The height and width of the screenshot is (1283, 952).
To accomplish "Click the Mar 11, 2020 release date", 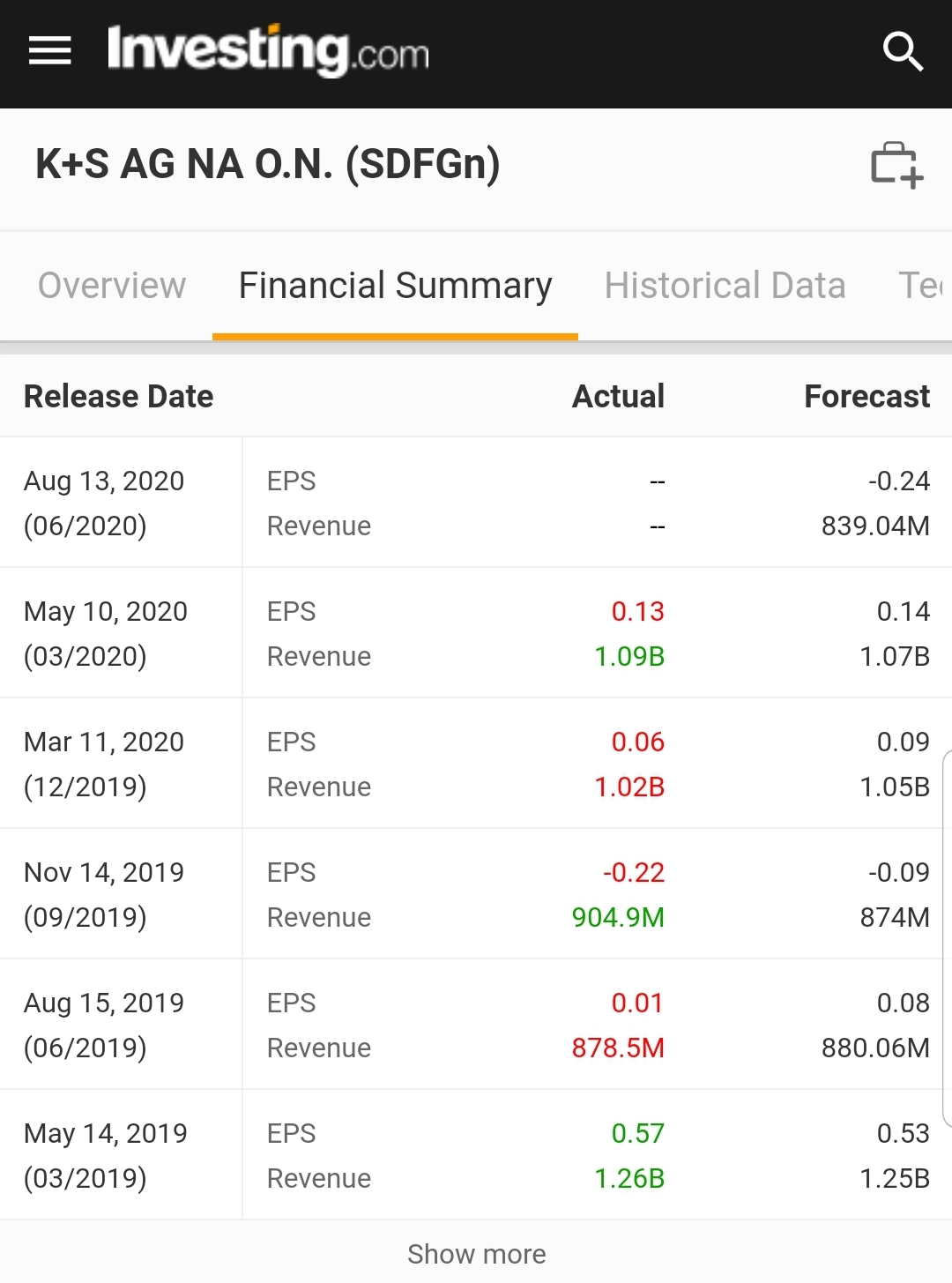I will coord(104,742).
